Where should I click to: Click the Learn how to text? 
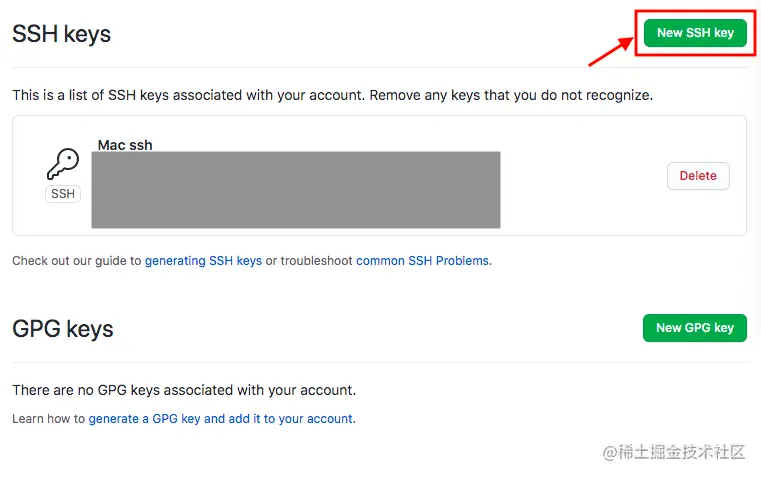coord(49,419)
